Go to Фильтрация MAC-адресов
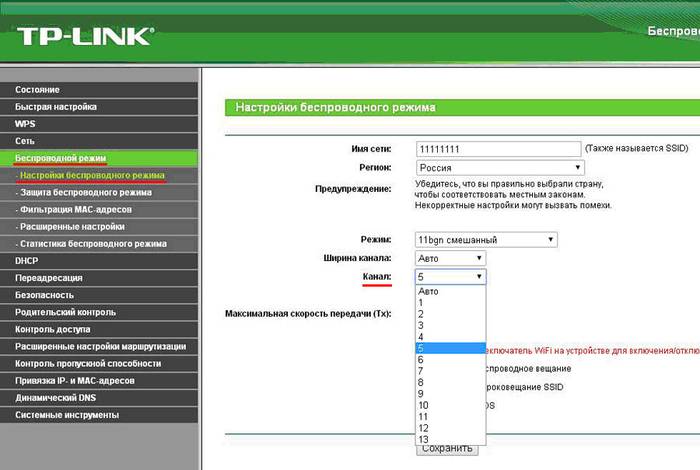Viewport: 700px width, 470px height. point(74,209)
